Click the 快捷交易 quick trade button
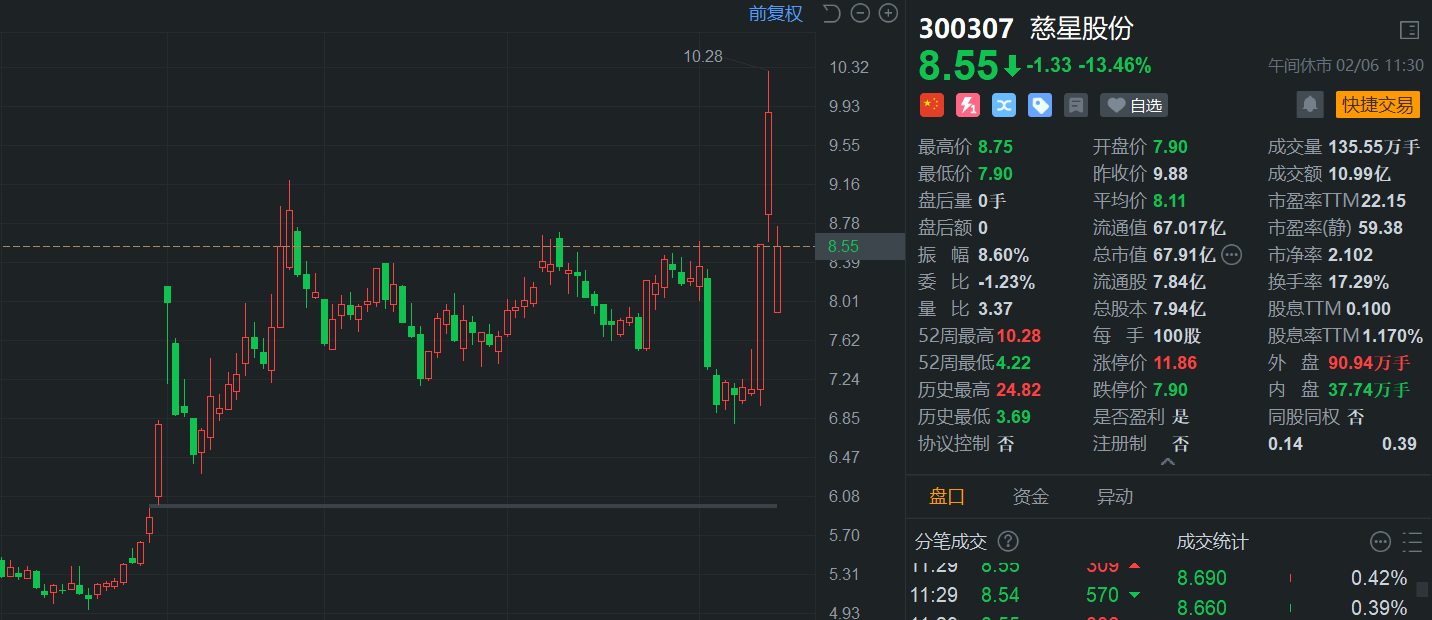1432x620 pixels. (1377, 105)
